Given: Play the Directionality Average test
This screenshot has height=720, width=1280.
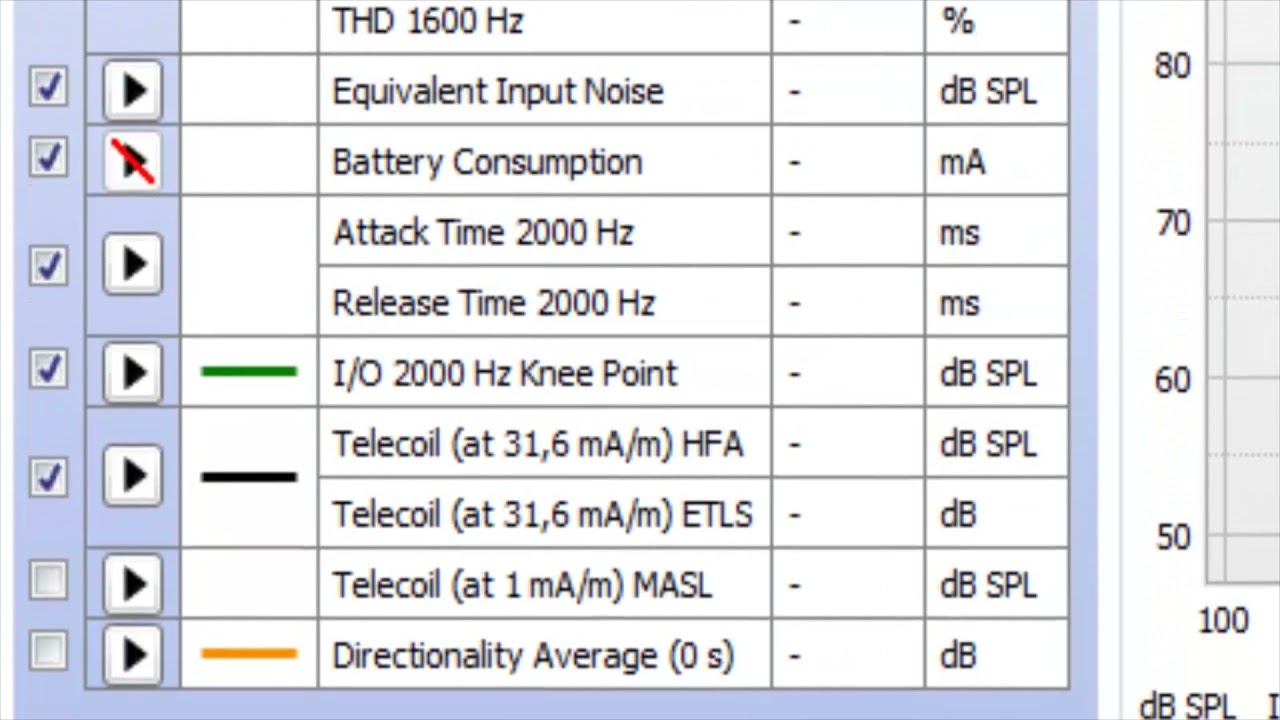Looking at the screenshot, I should click(133, 655).
